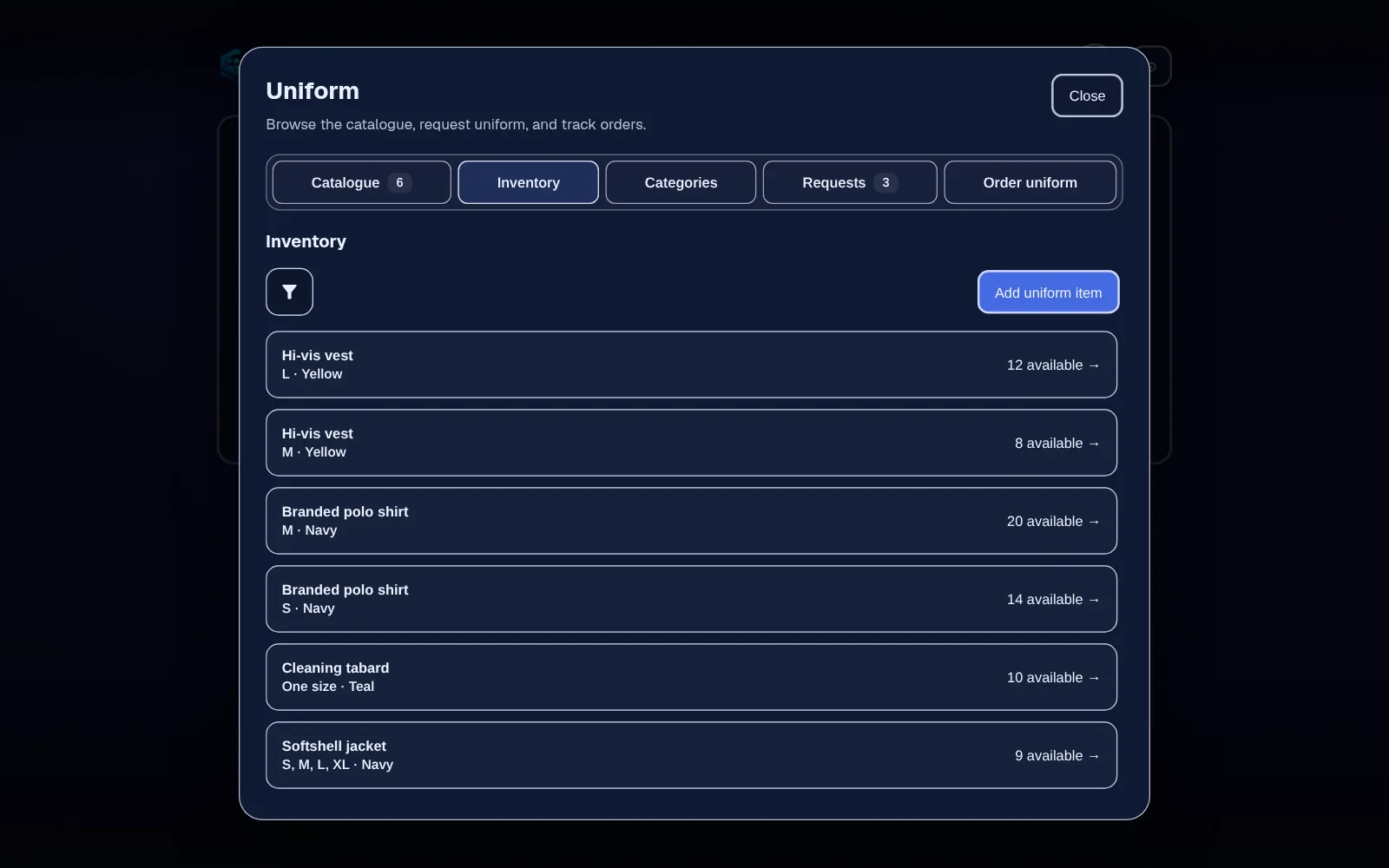Screen dimensions: 1389x868
Task: Click the '8 available →' link
Action: pos(1057,444)
